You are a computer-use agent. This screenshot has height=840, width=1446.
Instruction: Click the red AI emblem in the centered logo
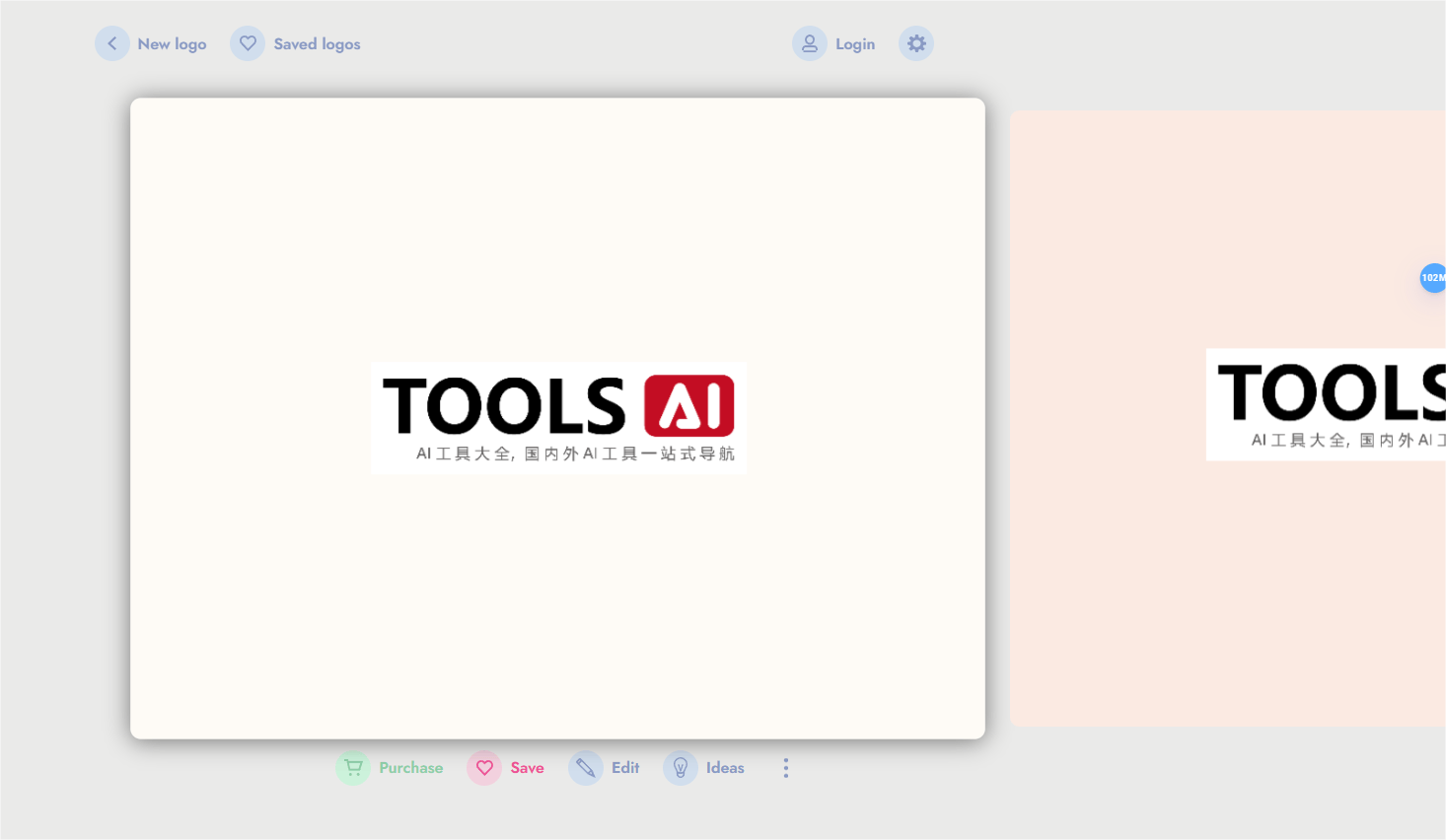click(x=688, y=405)
